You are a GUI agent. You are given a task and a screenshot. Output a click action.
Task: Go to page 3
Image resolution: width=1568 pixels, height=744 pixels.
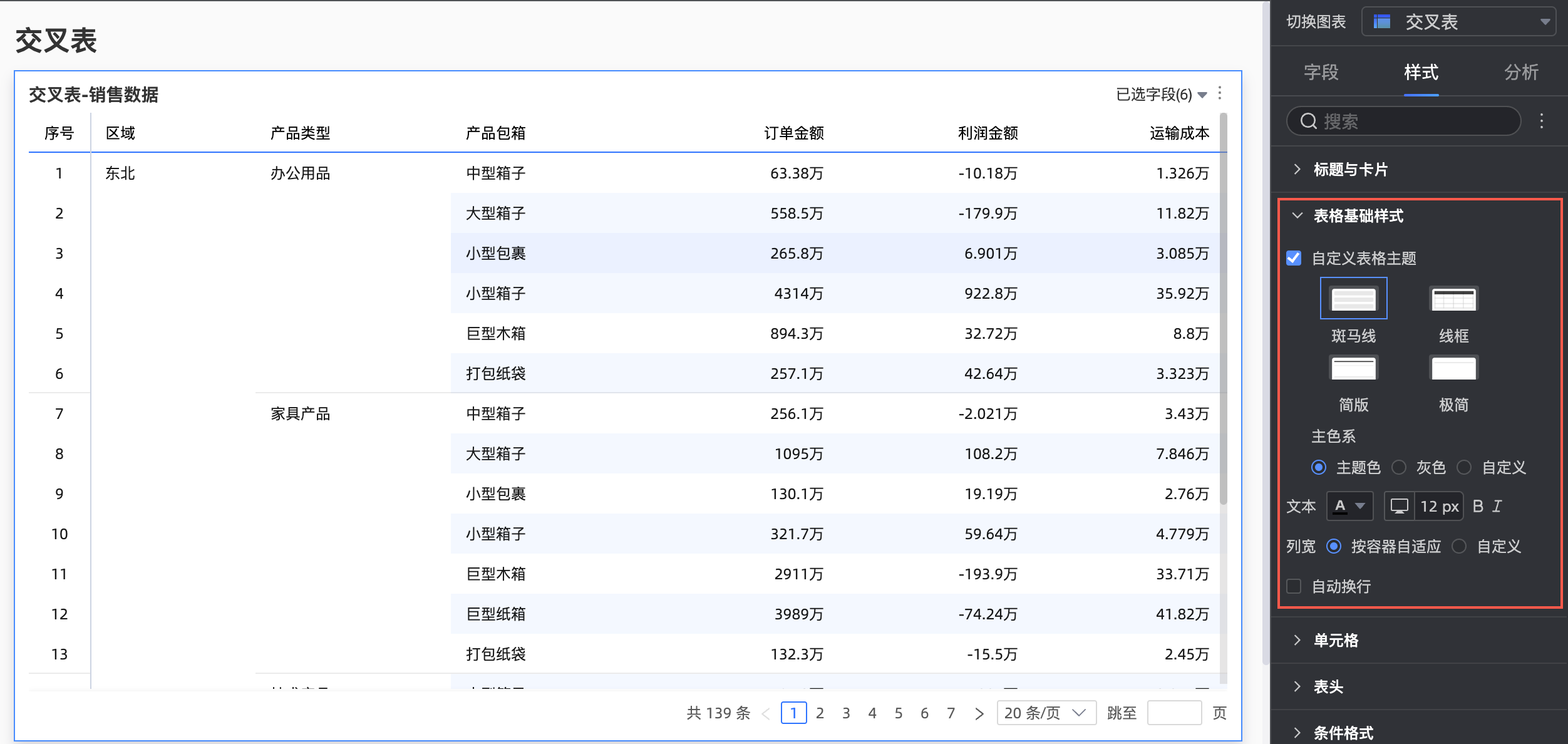point(846,713)
